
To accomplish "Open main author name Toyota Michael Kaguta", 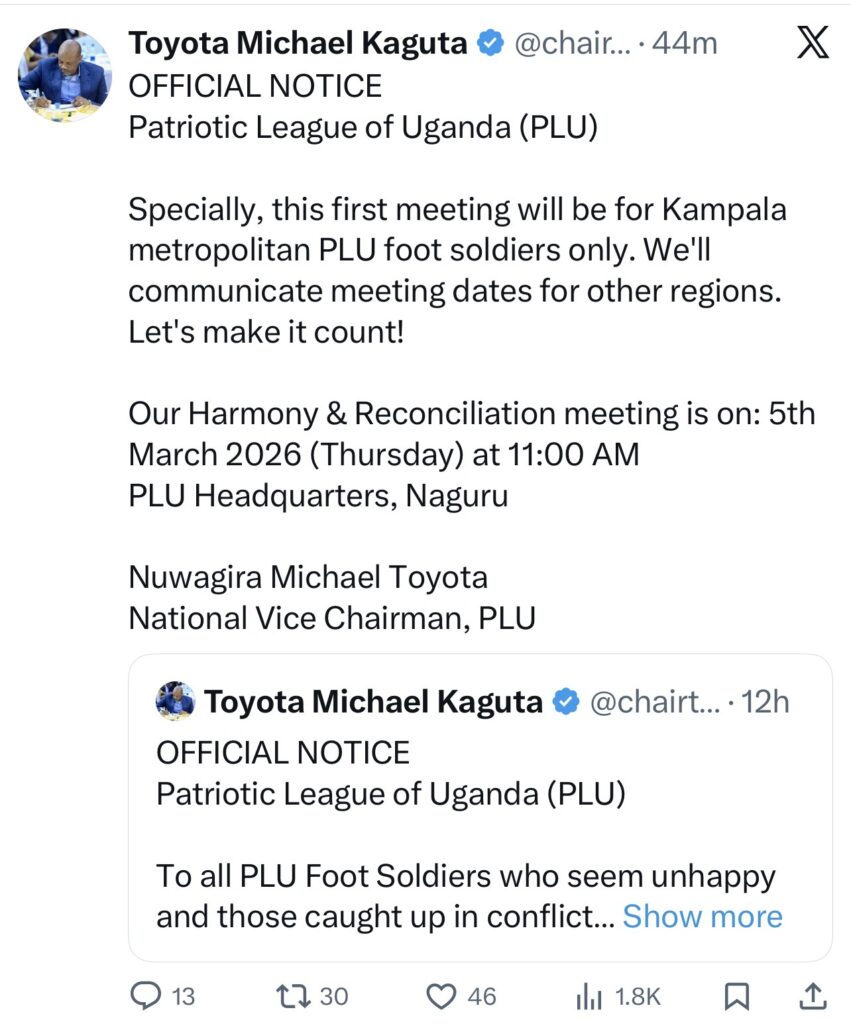I will point(298,44).
